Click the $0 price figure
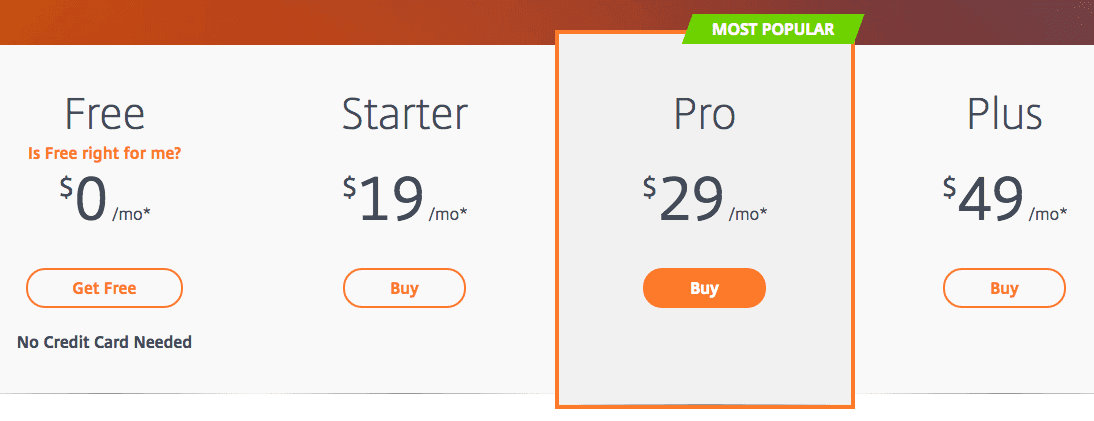 84,198
